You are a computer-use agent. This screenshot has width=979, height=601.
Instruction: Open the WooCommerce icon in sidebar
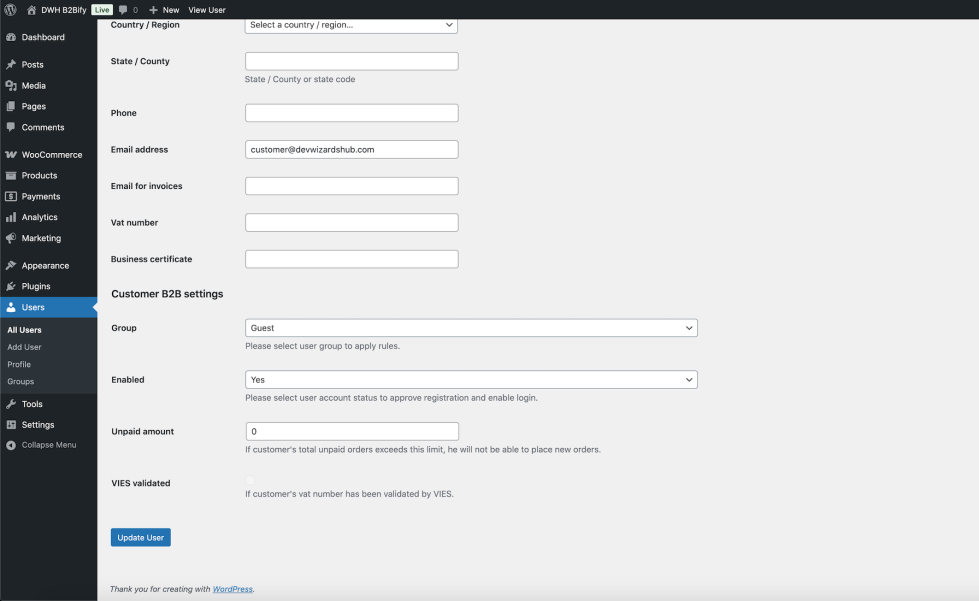[x=11, y=155]
